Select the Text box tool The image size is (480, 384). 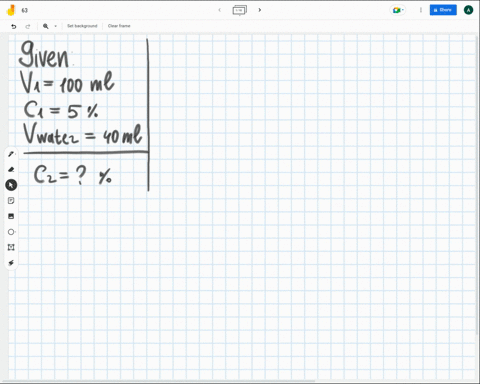click(x=11, y=247)
